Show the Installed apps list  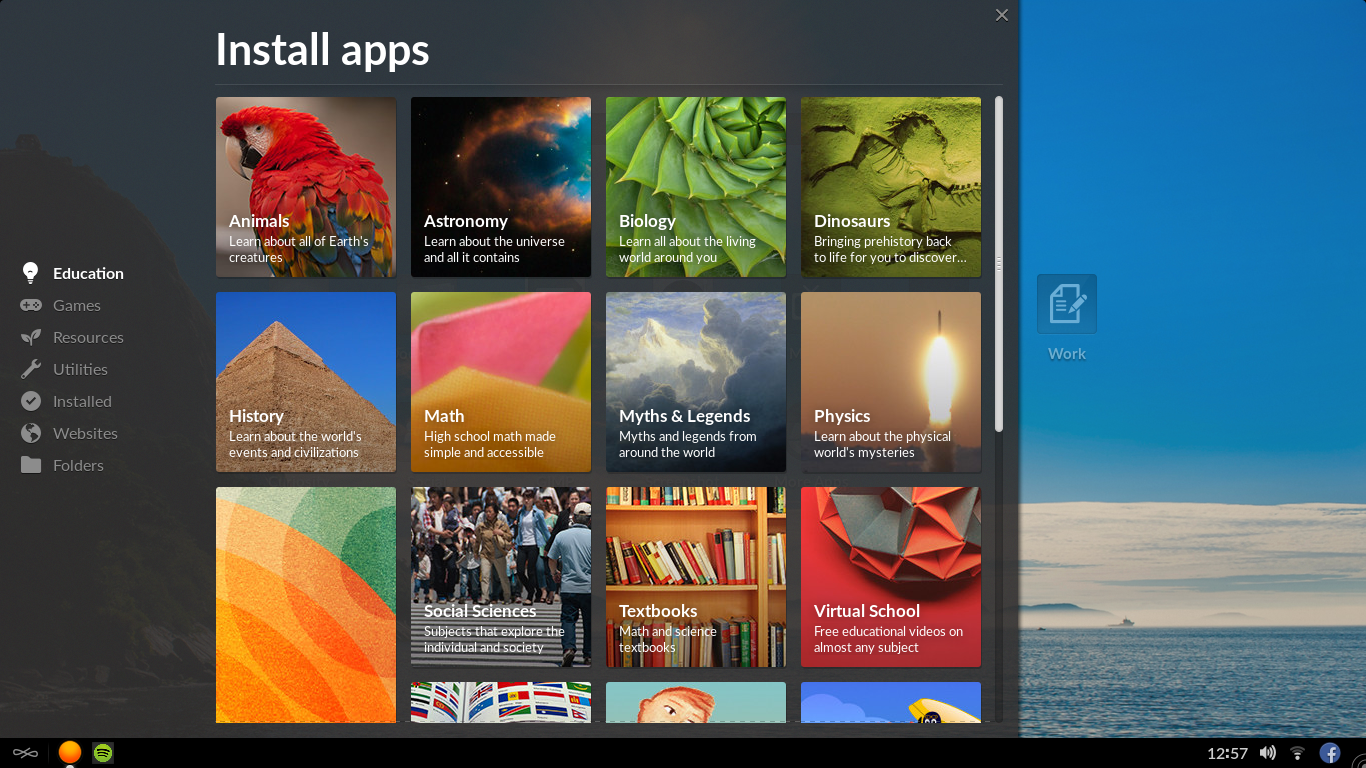click(82, 401)
